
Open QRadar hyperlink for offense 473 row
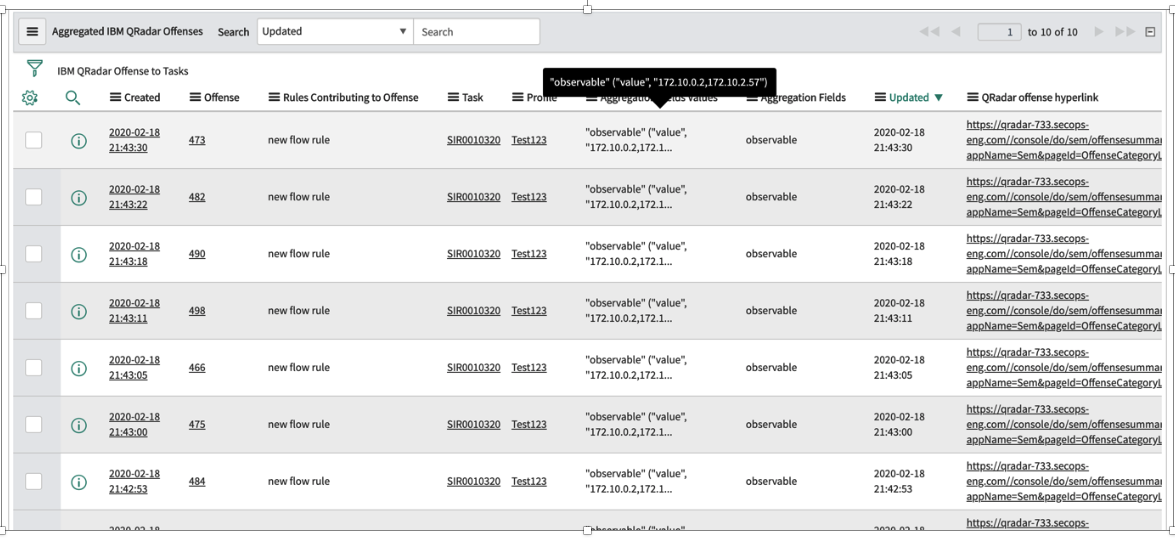[x=1064, y=140]
